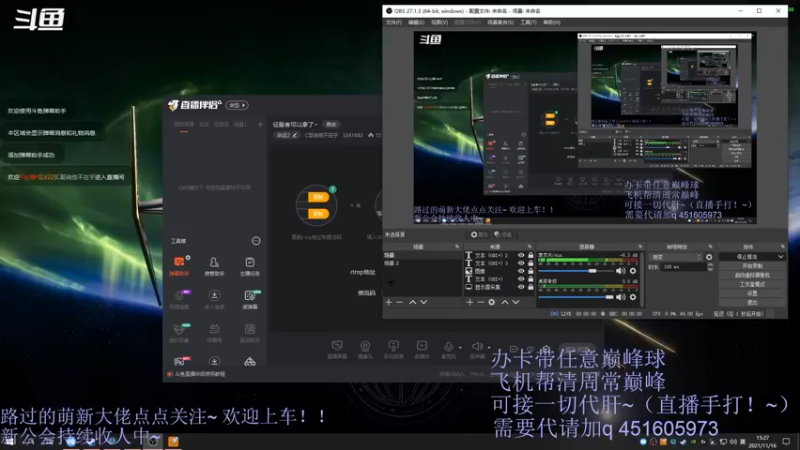The image size is (800, 450).
Task: Open OBS 文件(F) menu
Action: [x=393, y=22]
